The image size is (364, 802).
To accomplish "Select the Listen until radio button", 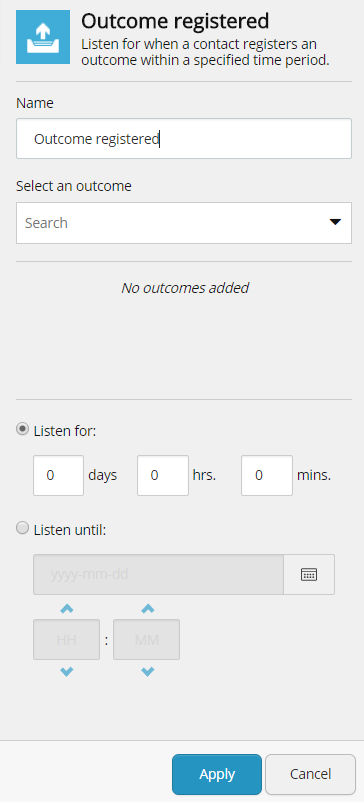I will [x=22, y=528].
